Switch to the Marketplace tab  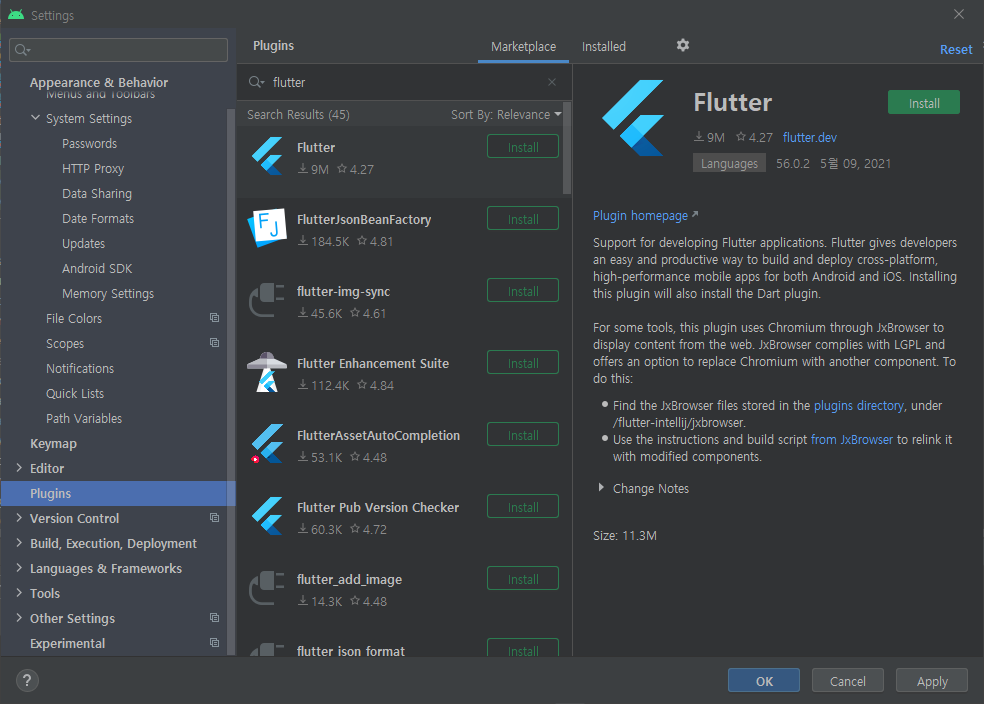[x=523, y=46]
